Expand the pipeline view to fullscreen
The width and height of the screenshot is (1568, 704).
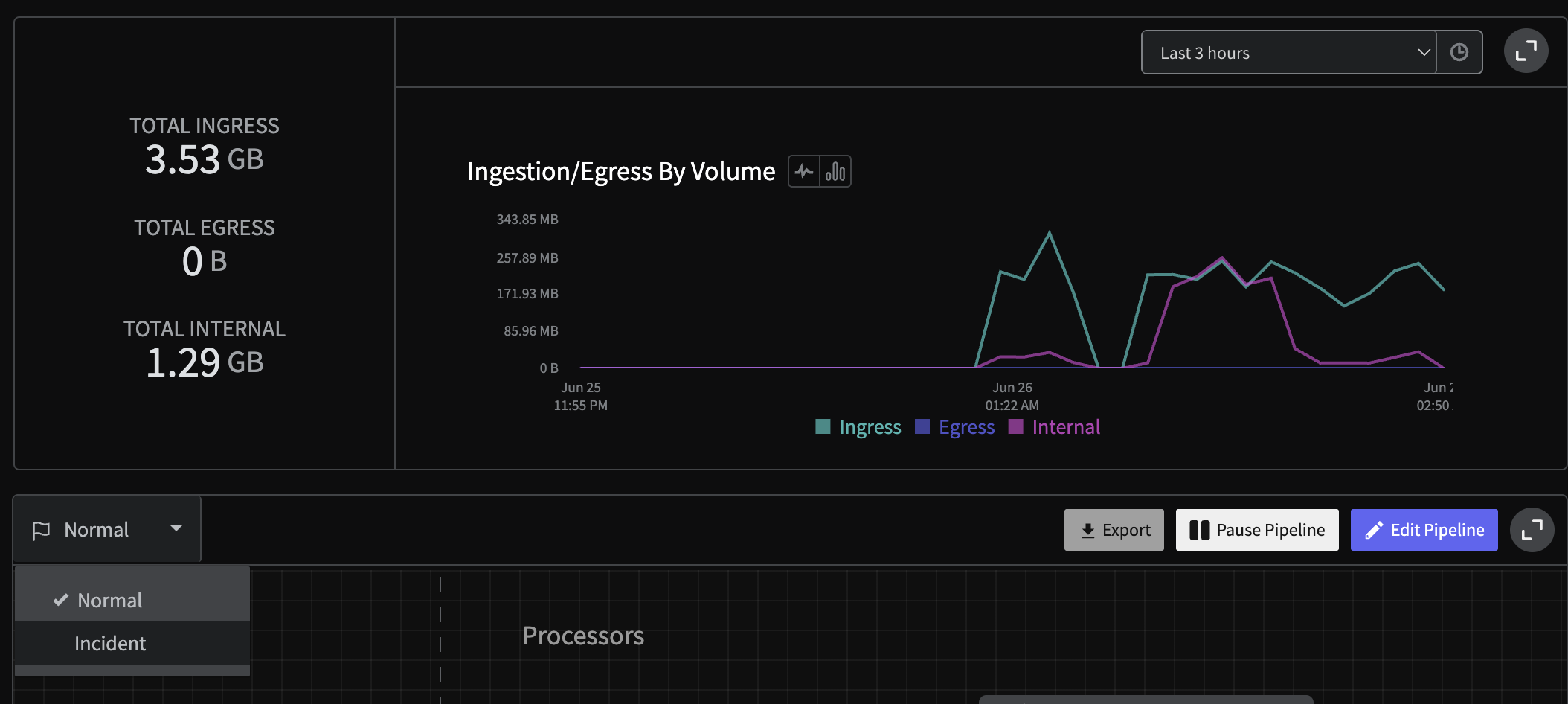point(1532,530)
